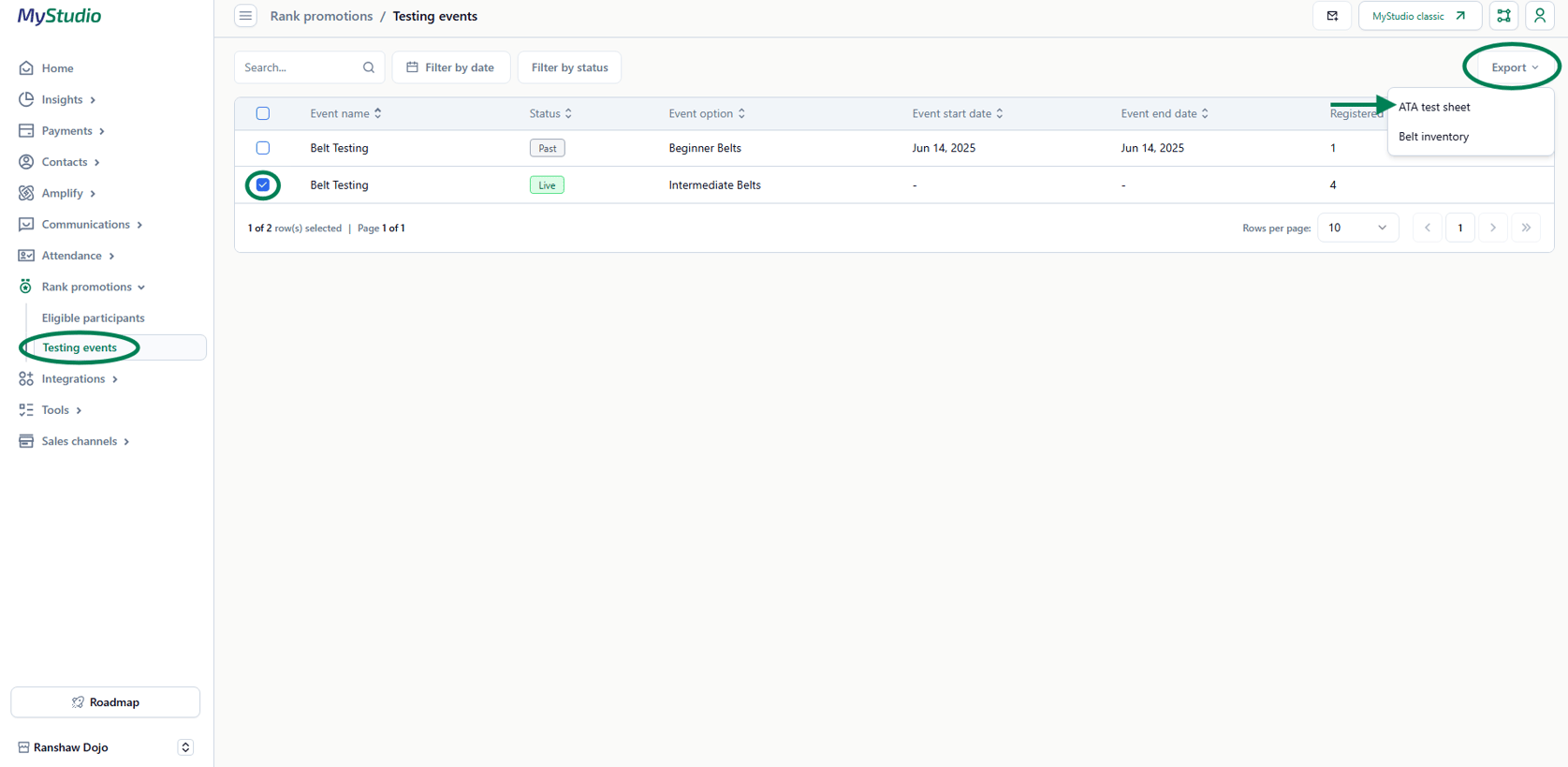Click the Communications chat icon
1568x767 pixels.
point(26,225)
